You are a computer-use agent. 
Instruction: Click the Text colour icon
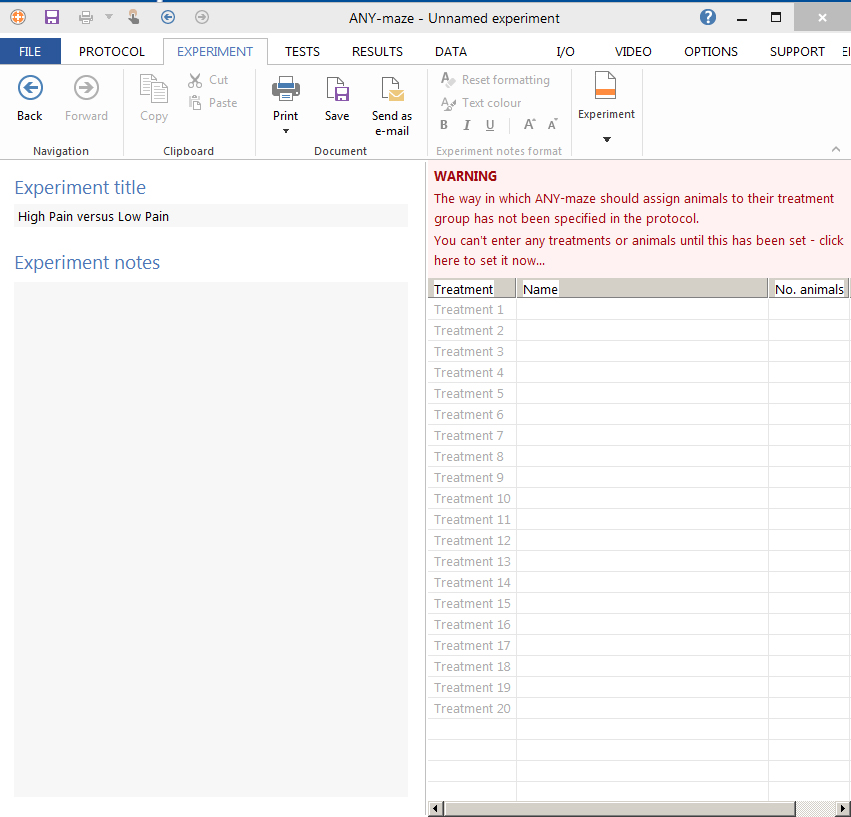(448, 103)
